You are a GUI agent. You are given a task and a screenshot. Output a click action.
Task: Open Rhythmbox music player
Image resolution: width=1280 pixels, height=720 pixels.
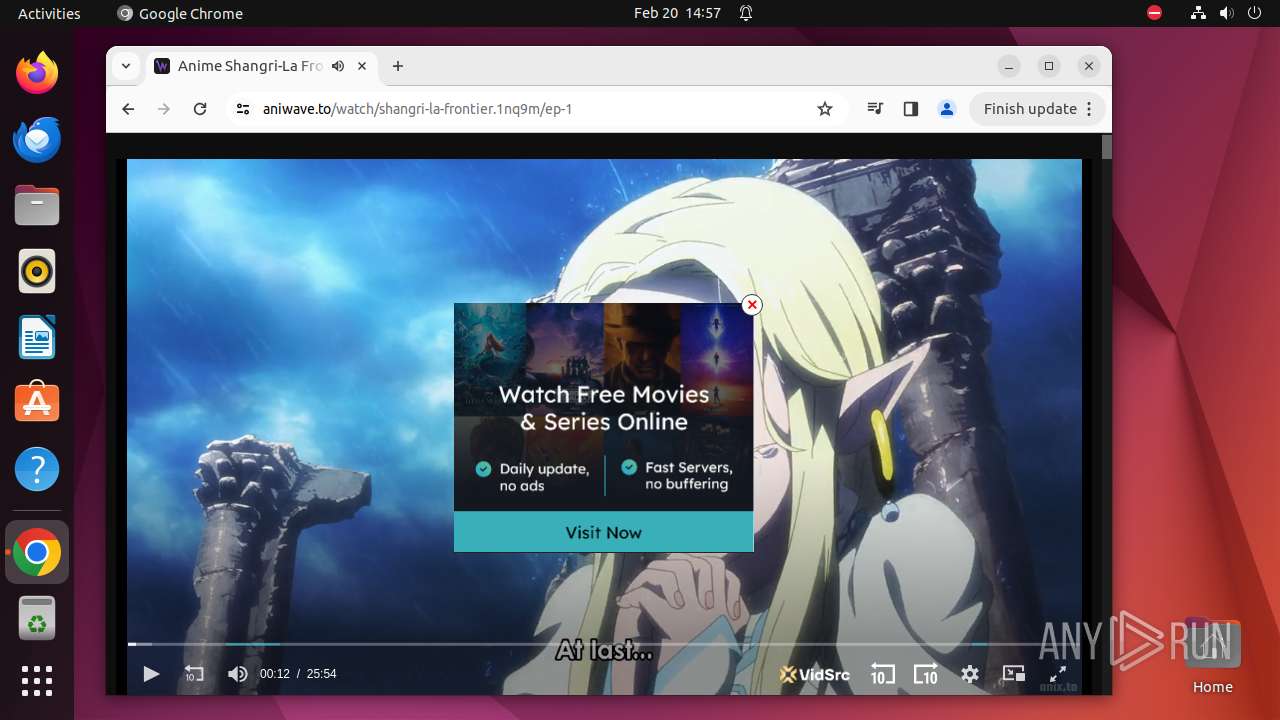point(37,271)
